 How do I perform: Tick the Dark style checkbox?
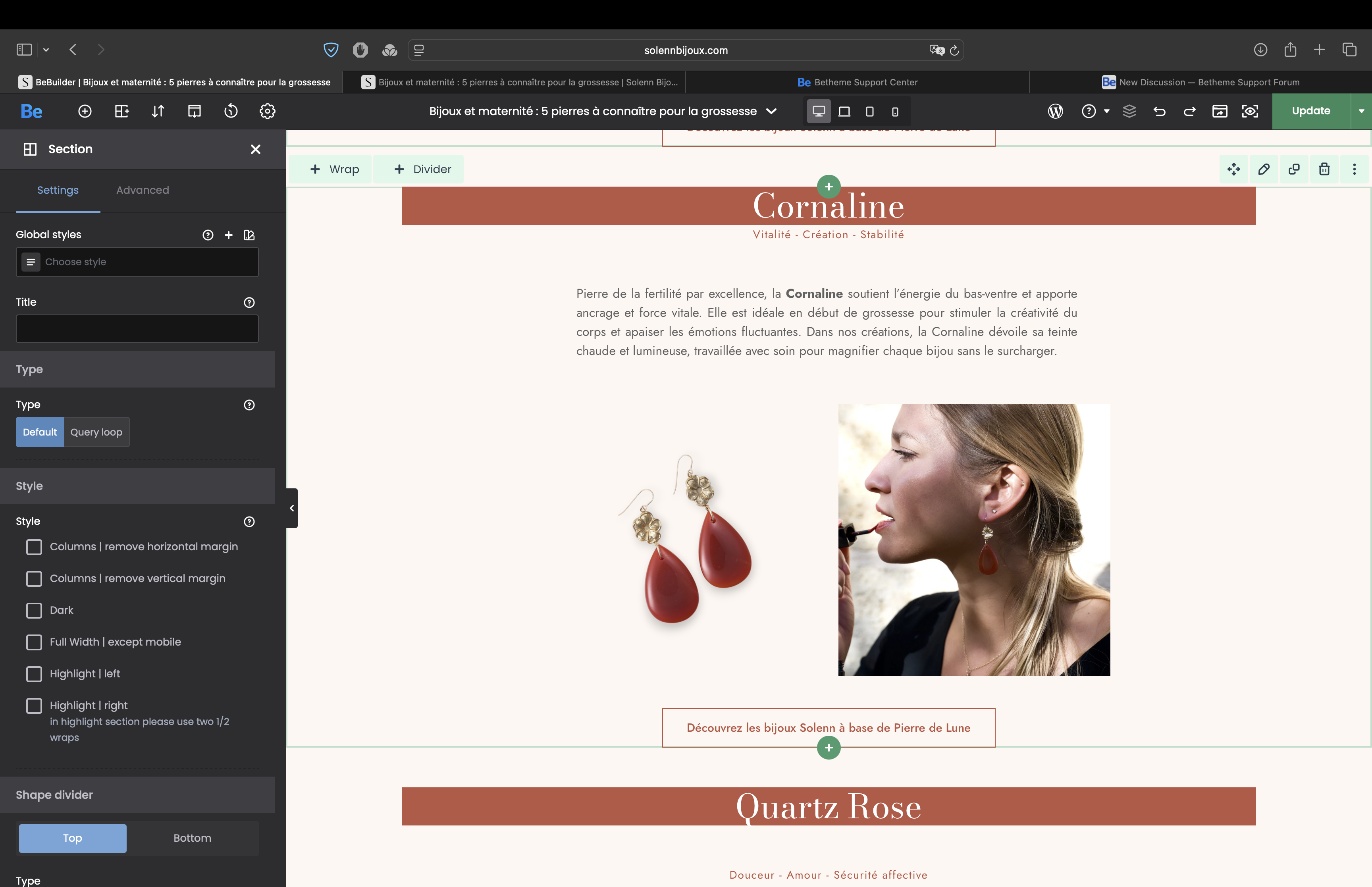[34, 610]
